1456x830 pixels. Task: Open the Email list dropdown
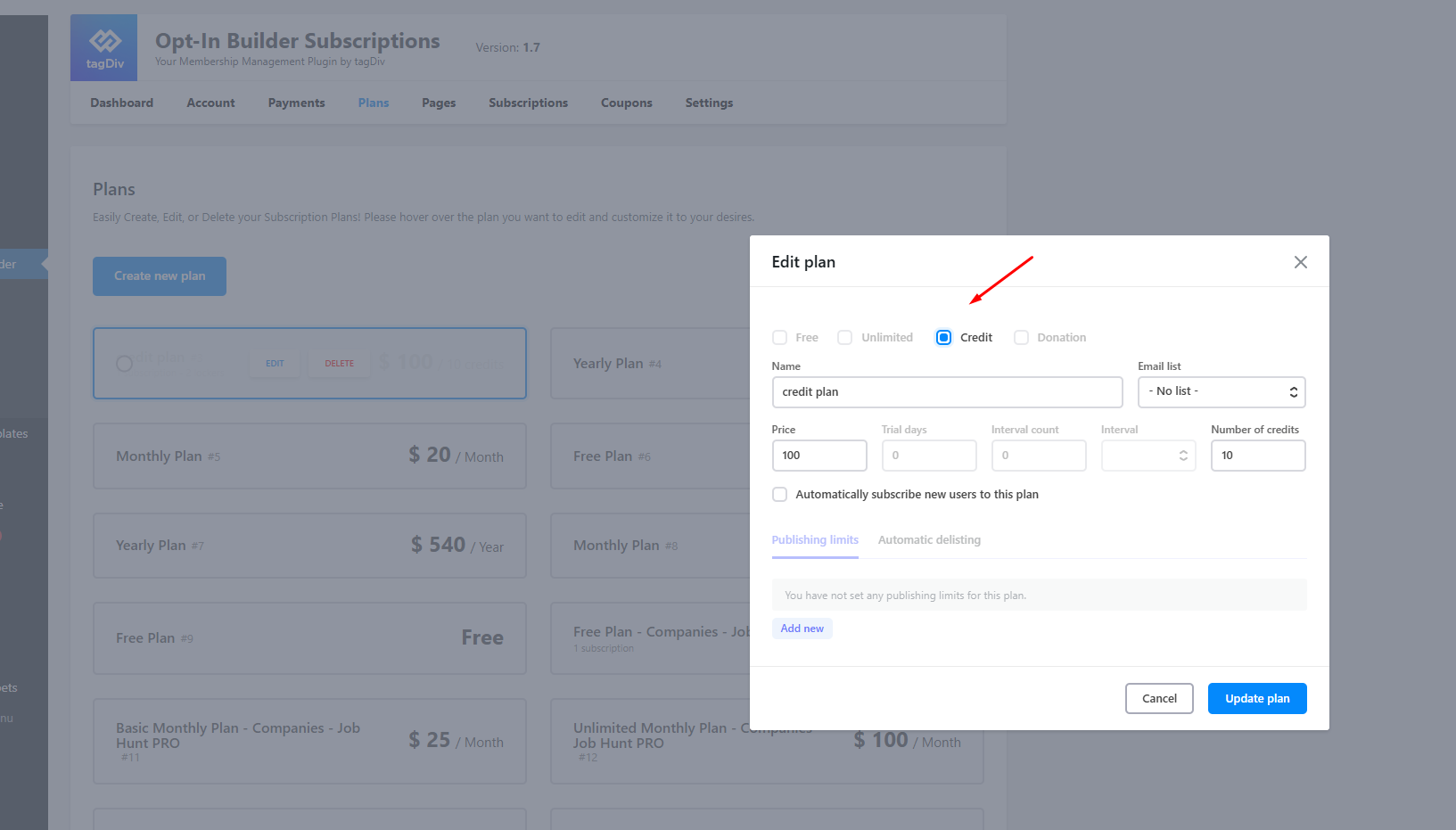click(x=1222, y=392)
